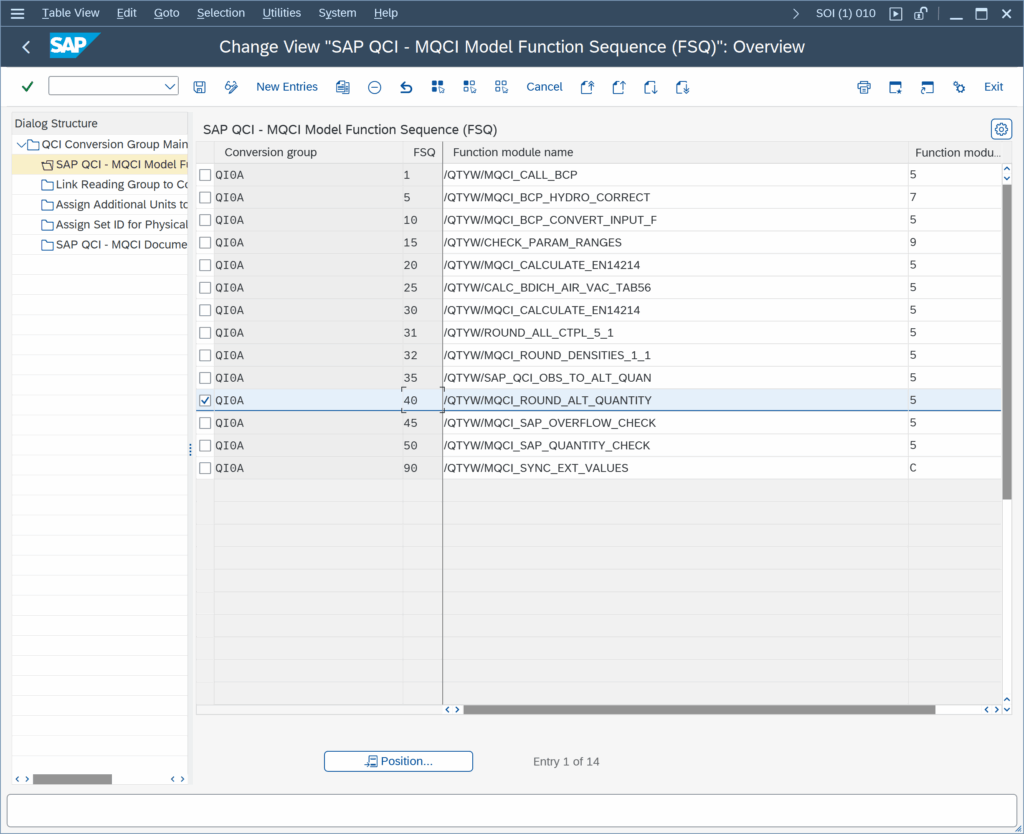Click the Save icon in the toolbar
This screenshot has width=1024, height=834.
[200, 87]
